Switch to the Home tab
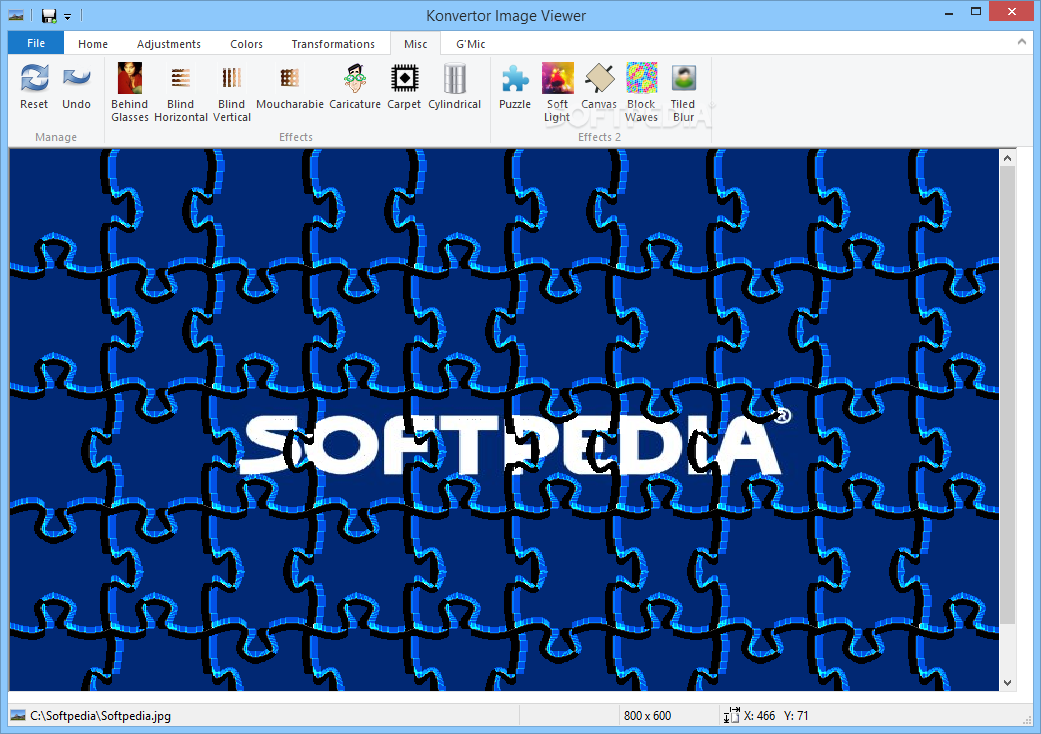Screen dimensions: 1041x734 coord(93,44)
